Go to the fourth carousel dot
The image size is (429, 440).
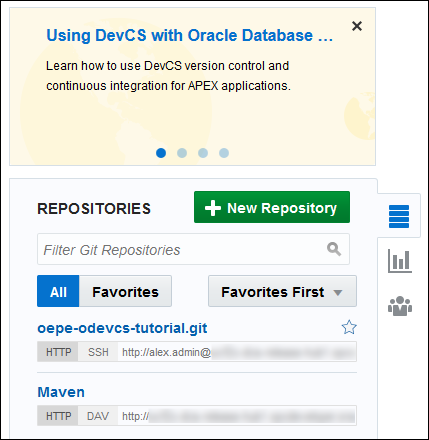coord(224,153)
